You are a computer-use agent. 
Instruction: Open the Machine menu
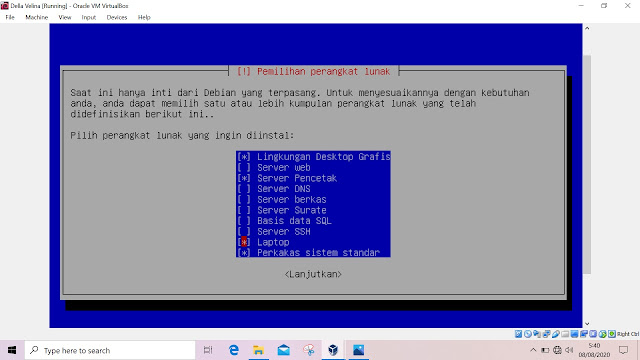coord(36,17)
